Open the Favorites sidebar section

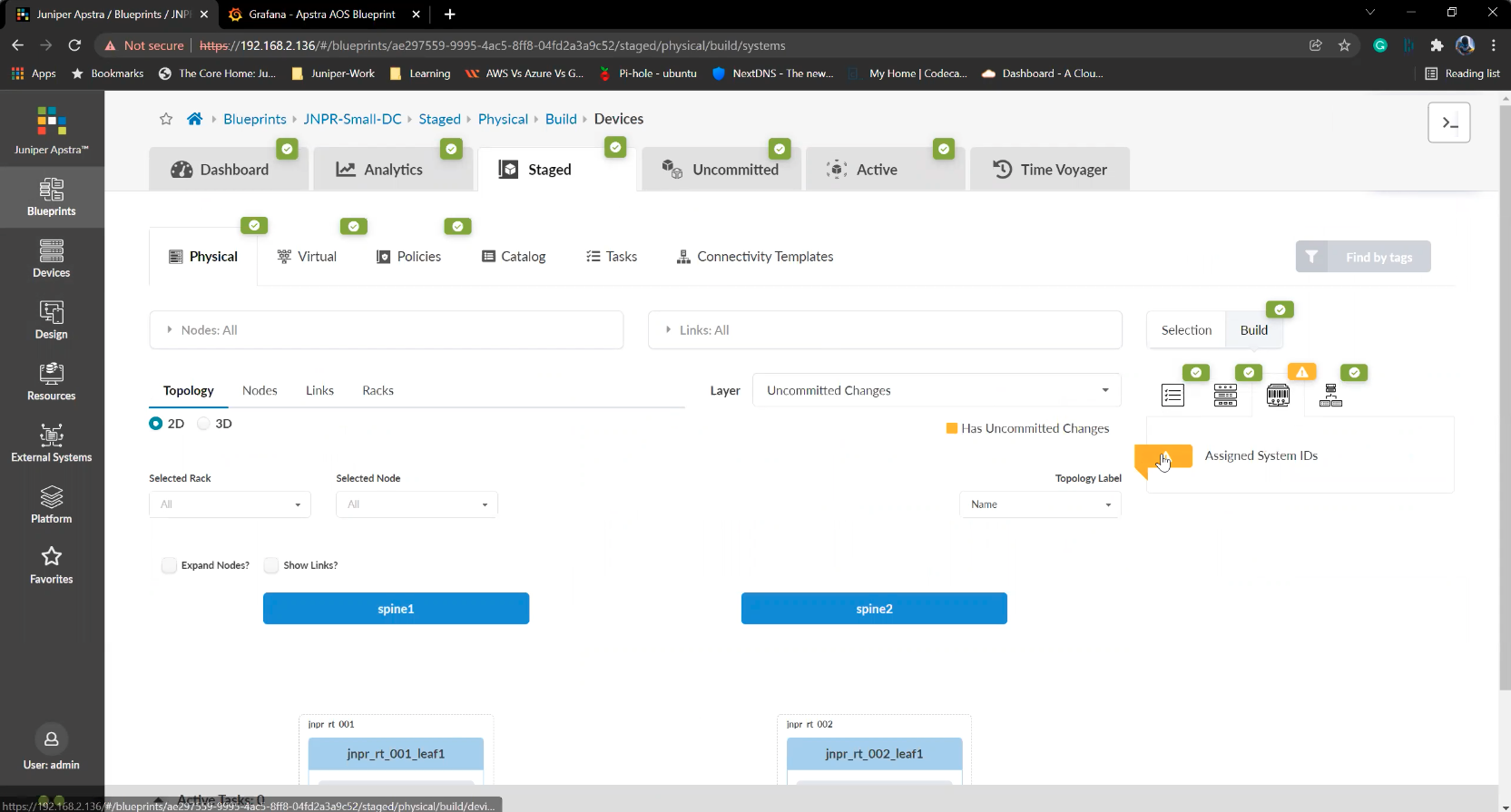point(52,565)
